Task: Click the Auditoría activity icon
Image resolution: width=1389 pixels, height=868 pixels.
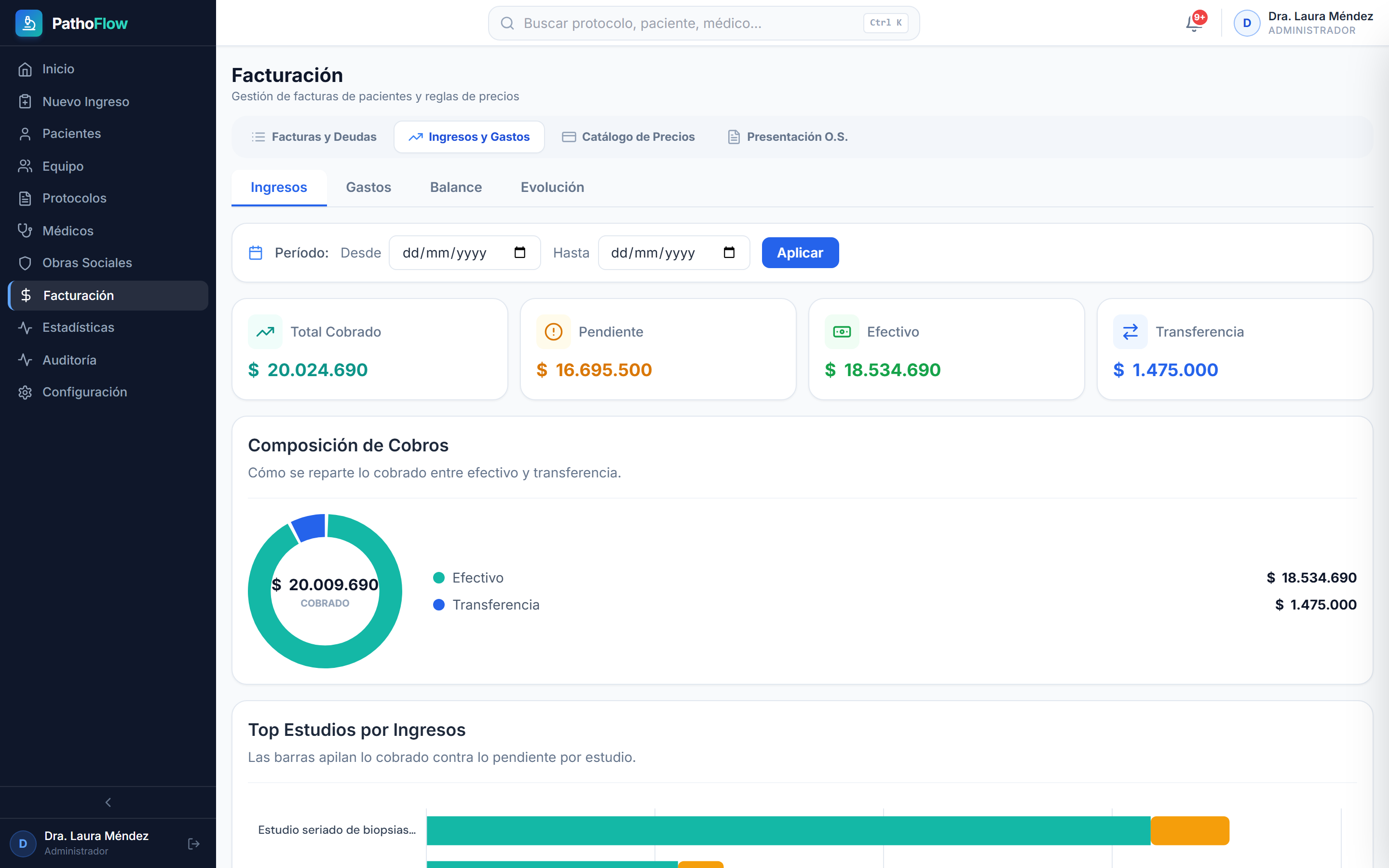Action: tap(25, 360)
